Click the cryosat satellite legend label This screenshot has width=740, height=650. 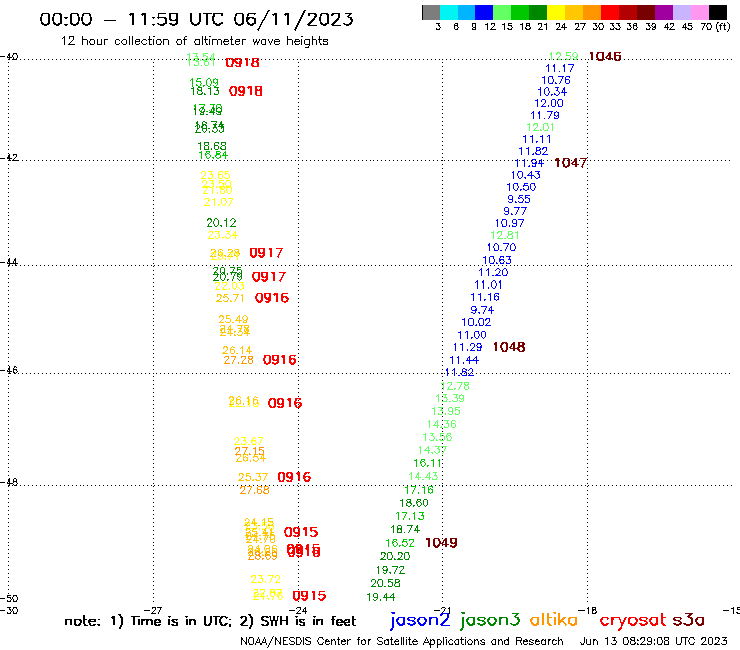pyautogui.click(x=633, y=621)
